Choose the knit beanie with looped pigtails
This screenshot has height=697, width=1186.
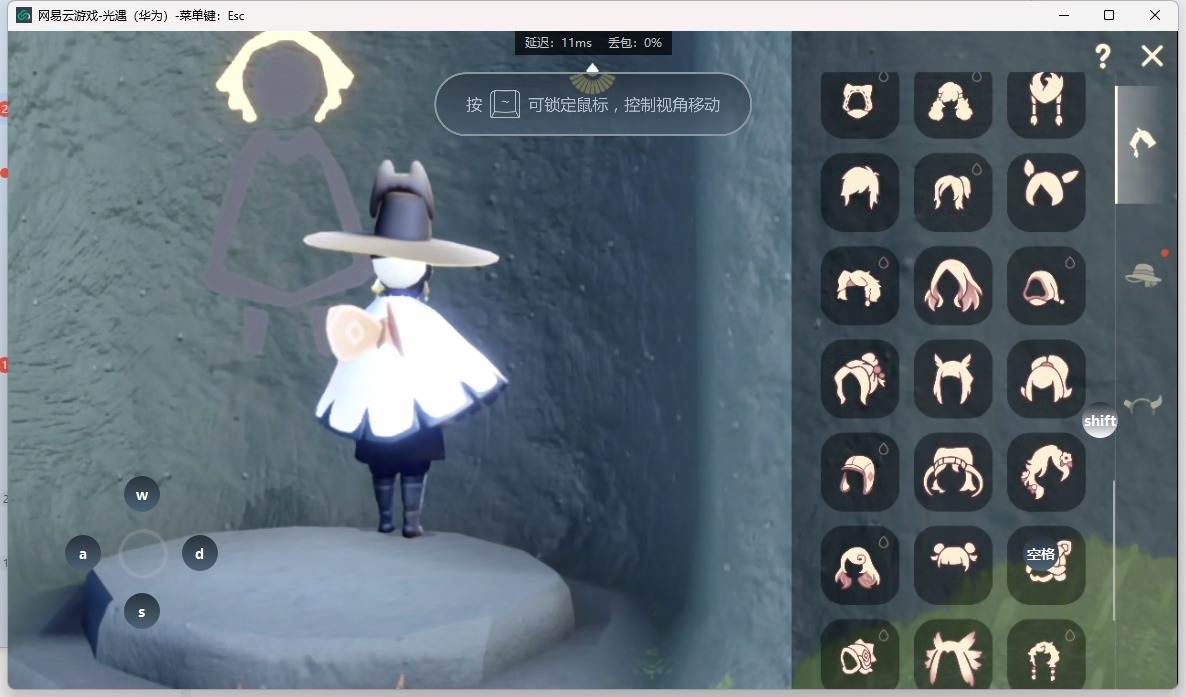tap(952, 471)
